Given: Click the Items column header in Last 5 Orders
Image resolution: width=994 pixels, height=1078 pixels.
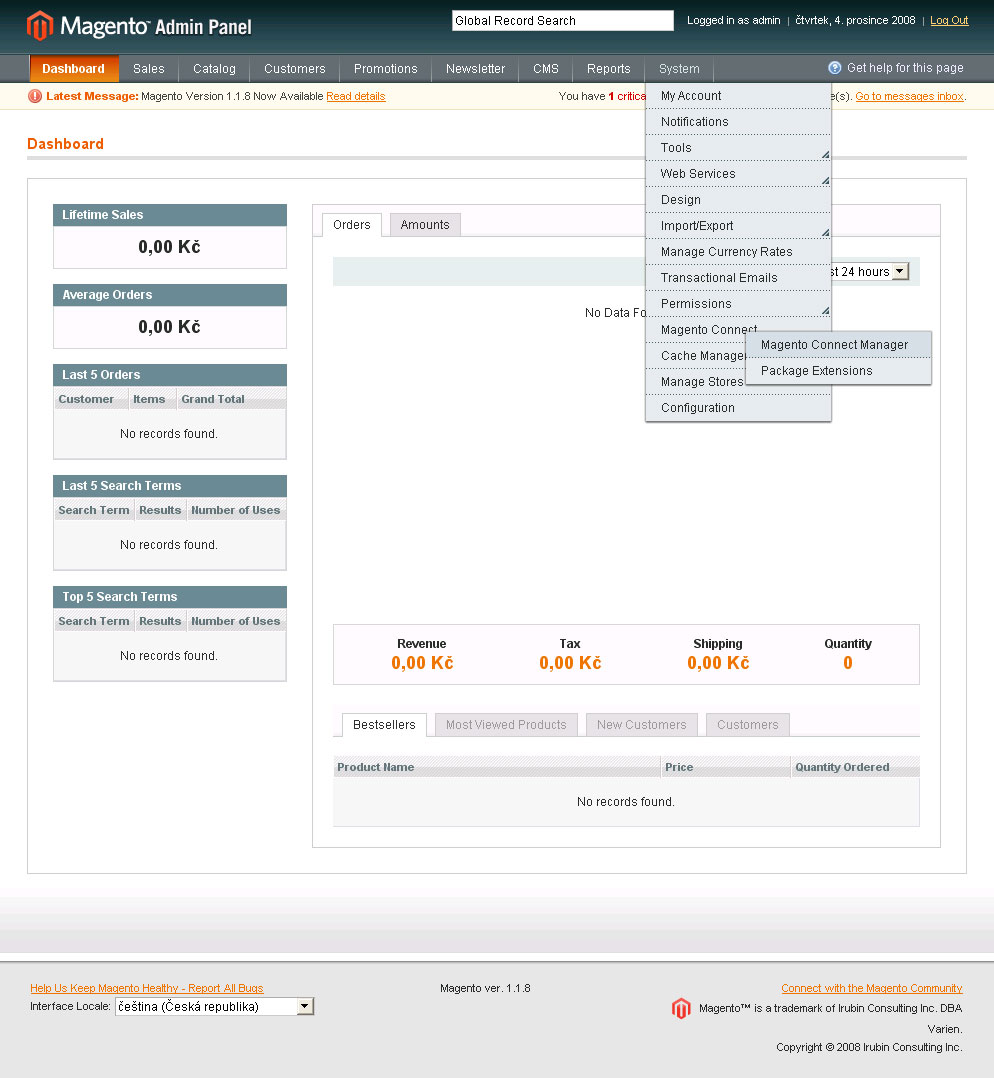Looking at the screenshot, I should pos(153,399).
